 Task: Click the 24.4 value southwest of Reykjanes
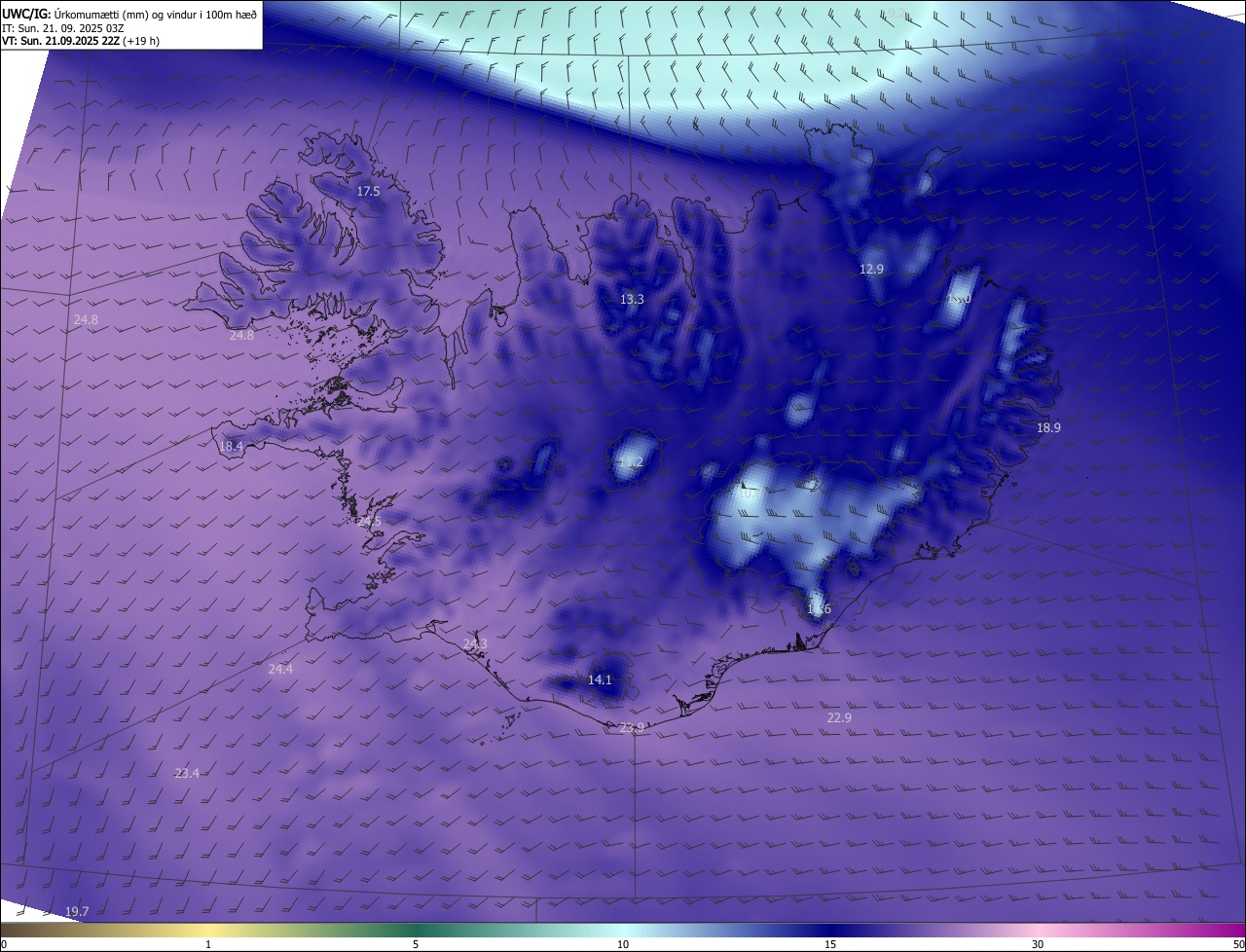pyautogui.click(x=280, y=670)
